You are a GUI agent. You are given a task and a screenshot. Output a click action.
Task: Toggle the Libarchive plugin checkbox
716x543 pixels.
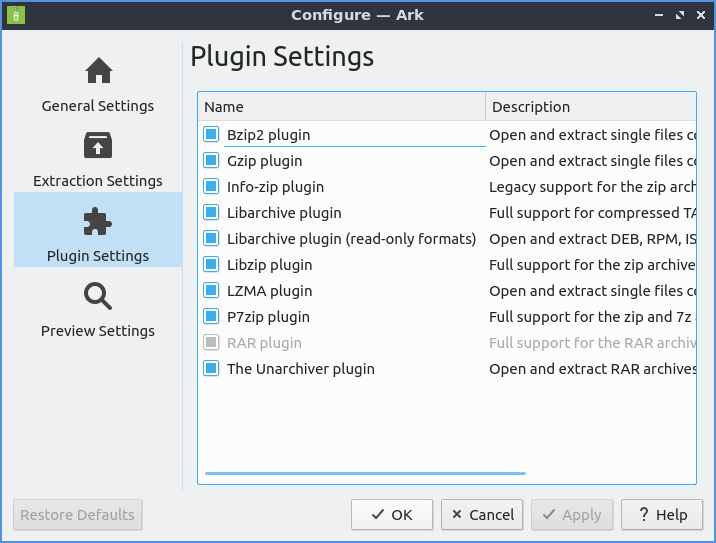coord(211,213)
